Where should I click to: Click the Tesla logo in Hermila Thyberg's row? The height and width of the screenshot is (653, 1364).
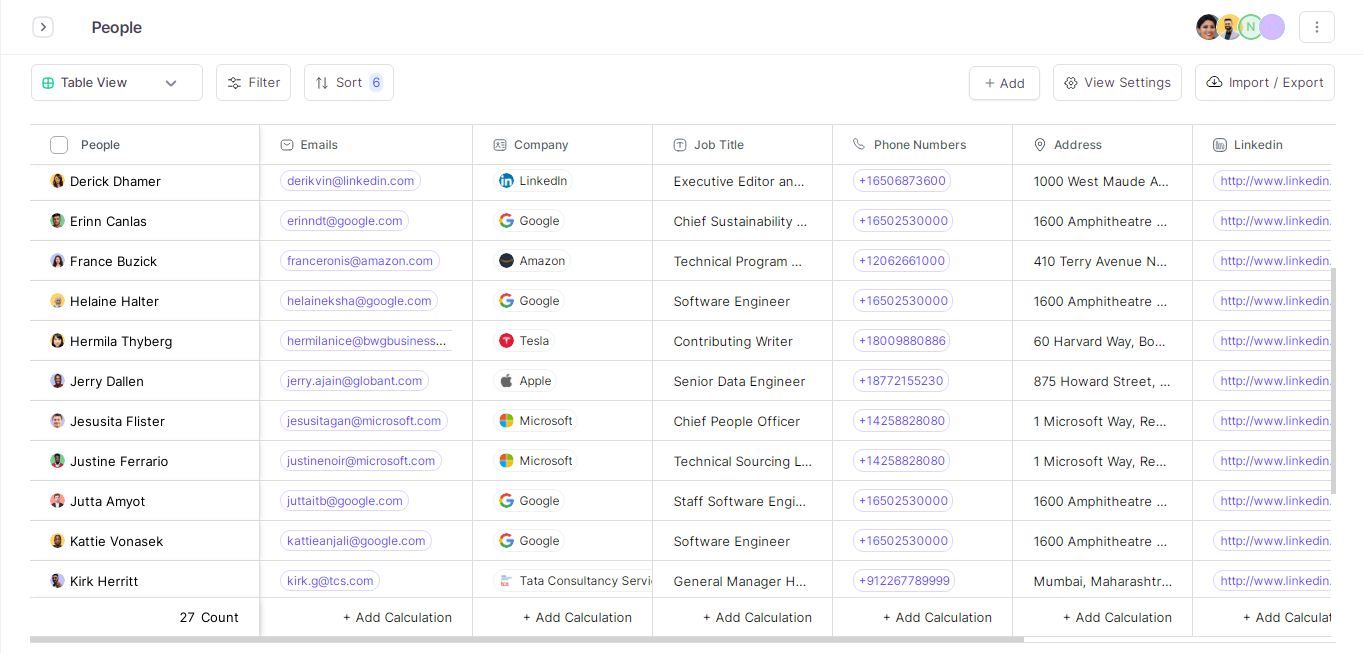[507, 341]
